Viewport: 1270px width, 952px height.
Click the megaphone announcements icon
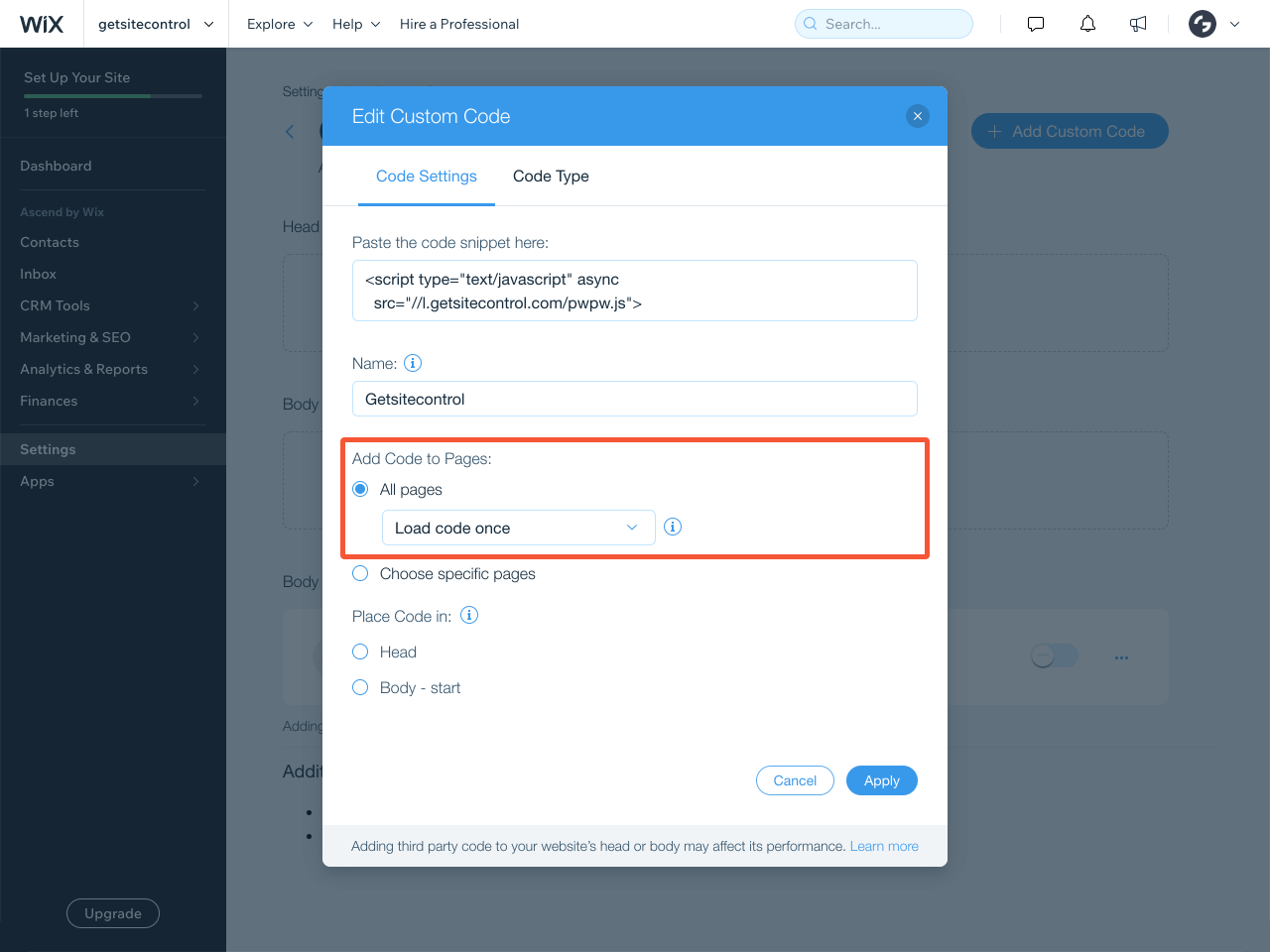point(1138,24)
